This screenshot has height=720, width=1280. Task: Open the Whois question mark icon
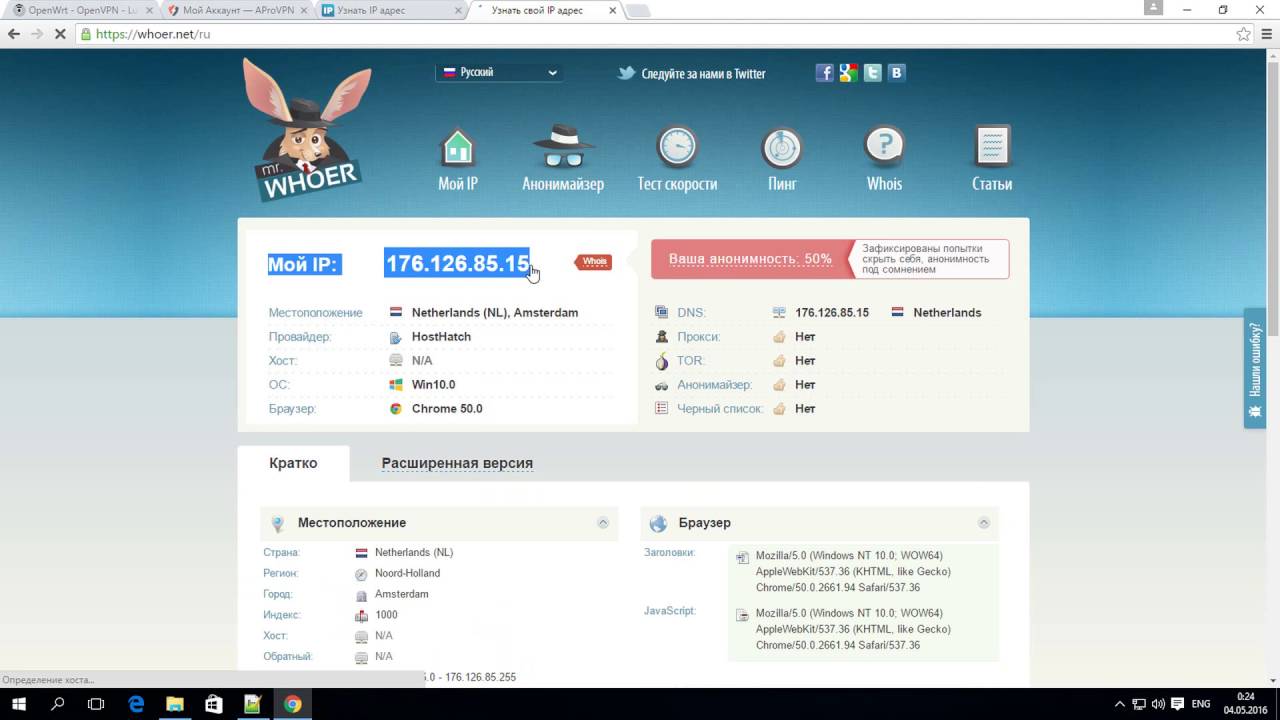coord(884,148)
